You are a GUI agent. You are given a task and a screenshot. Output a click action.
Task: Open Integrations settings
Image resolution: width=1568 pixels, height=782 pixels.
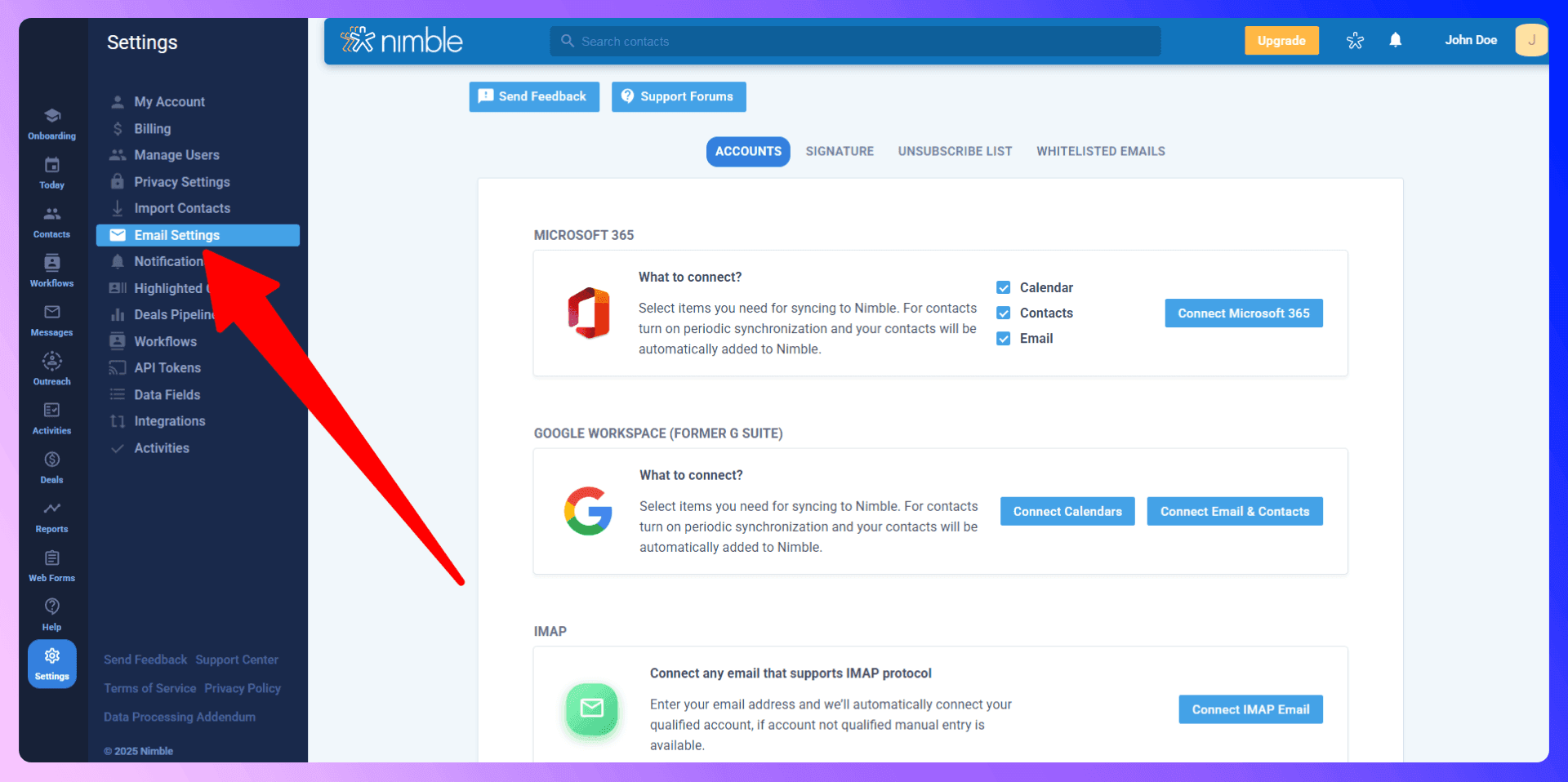[169, 421]
